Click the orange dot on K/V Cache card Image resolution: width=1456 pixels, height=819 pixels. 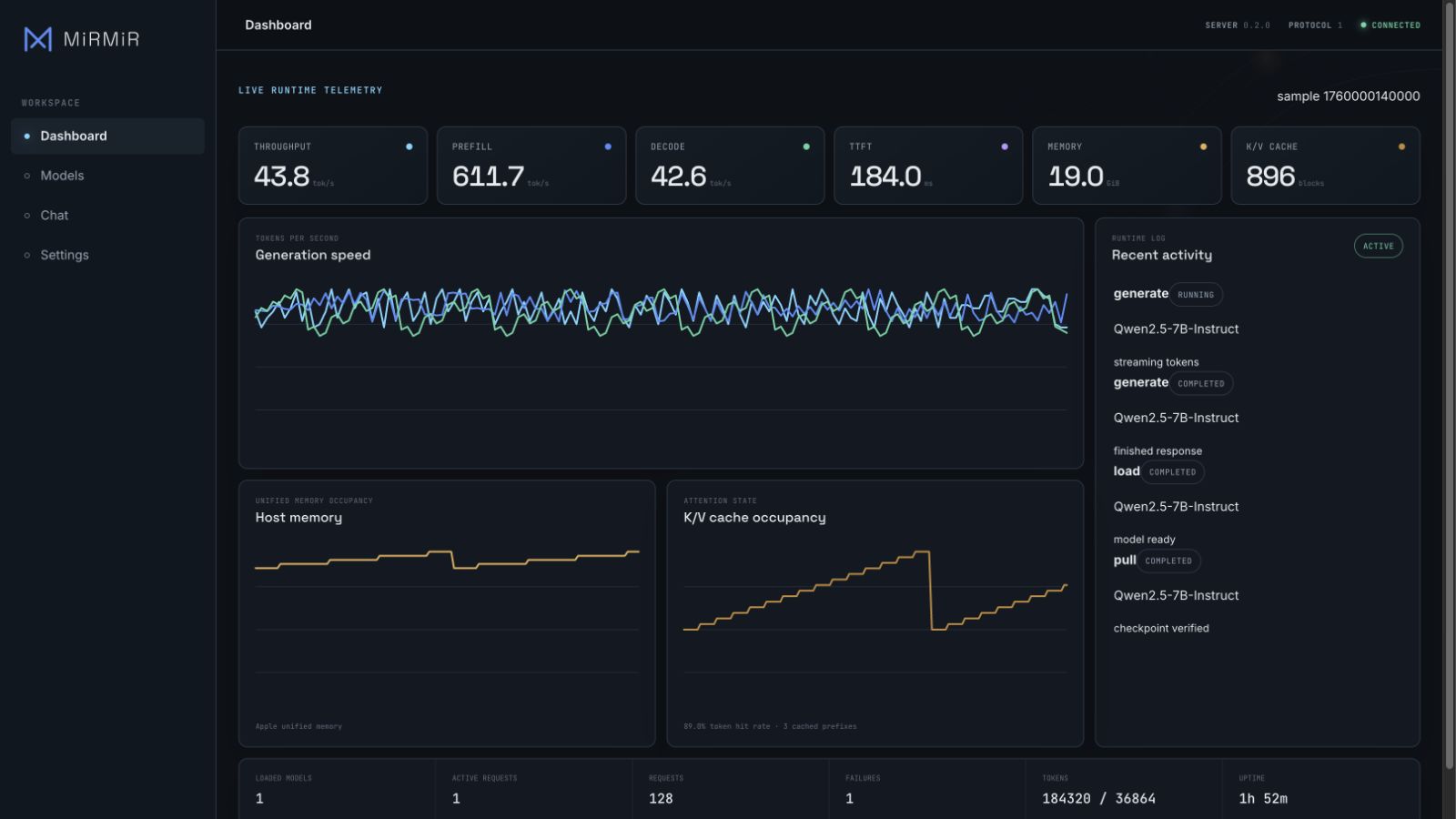tap(1401, 147)
